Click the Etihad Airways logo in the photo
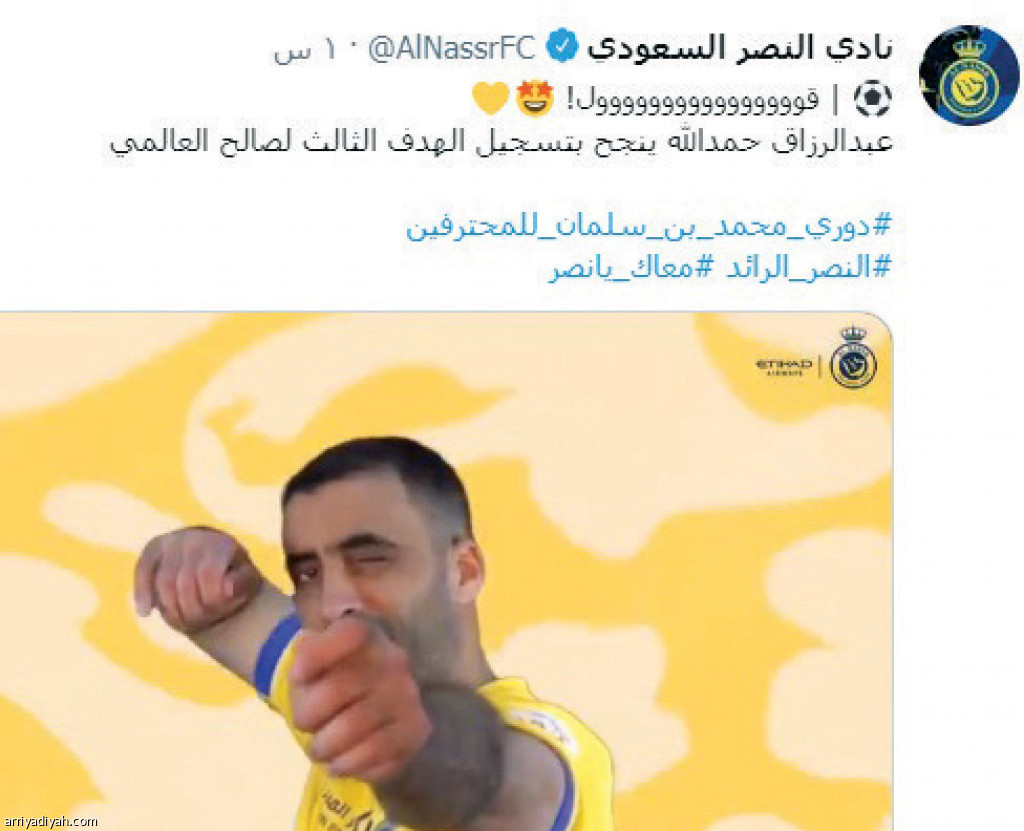Viewport: 1024px width, 831px height. (x=784, y=367)
